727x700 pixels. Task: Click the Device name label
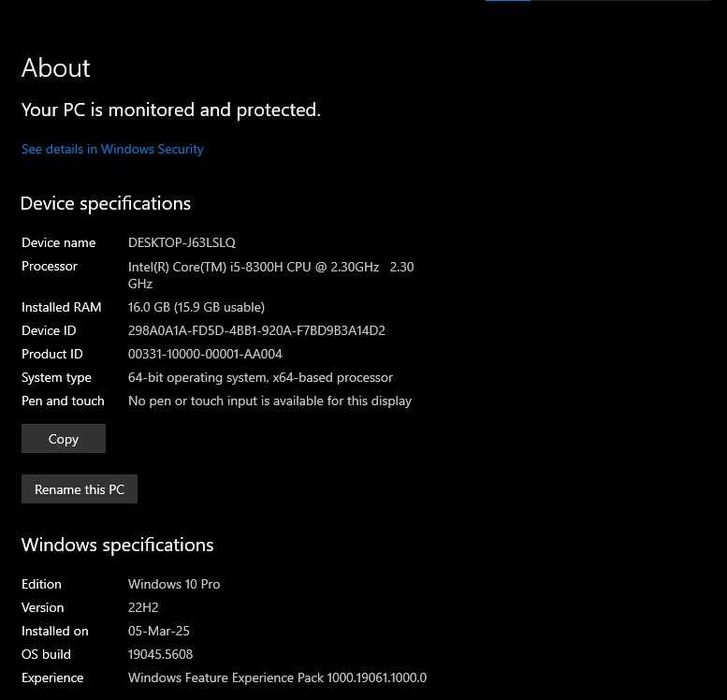tap(58, 242)
